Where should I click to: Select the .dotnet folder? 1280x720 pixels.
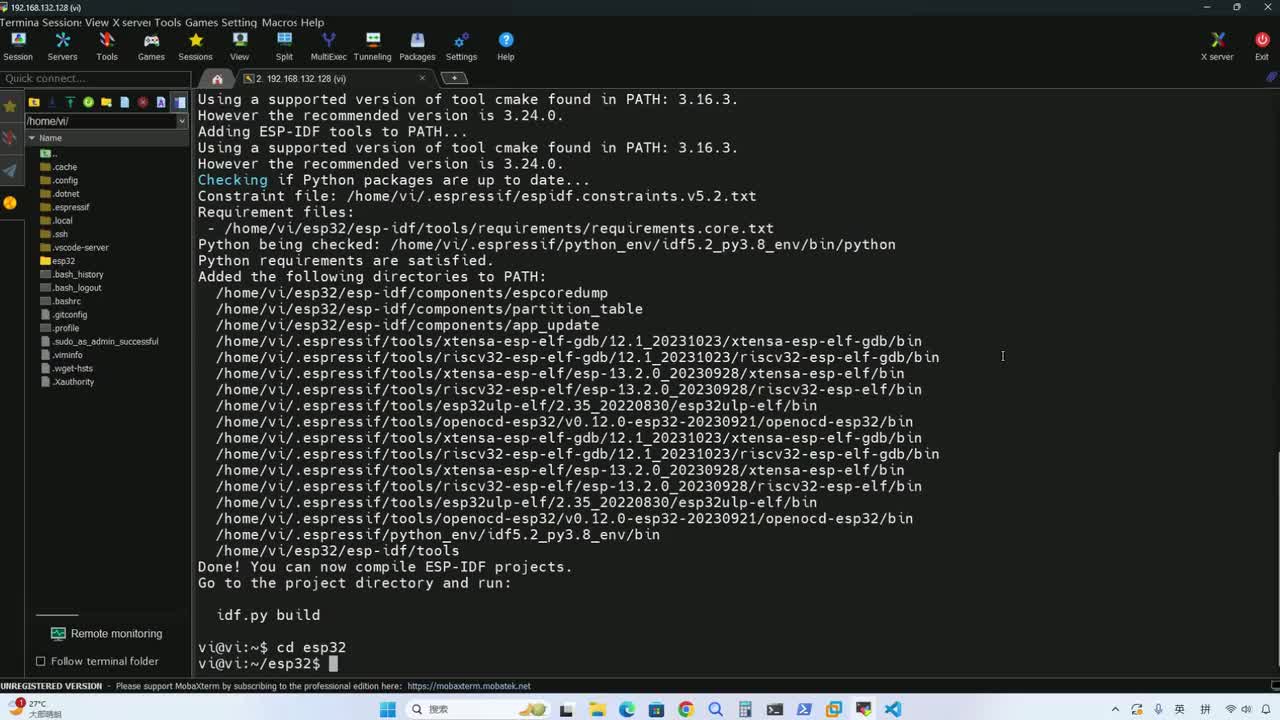pos(59,194)
